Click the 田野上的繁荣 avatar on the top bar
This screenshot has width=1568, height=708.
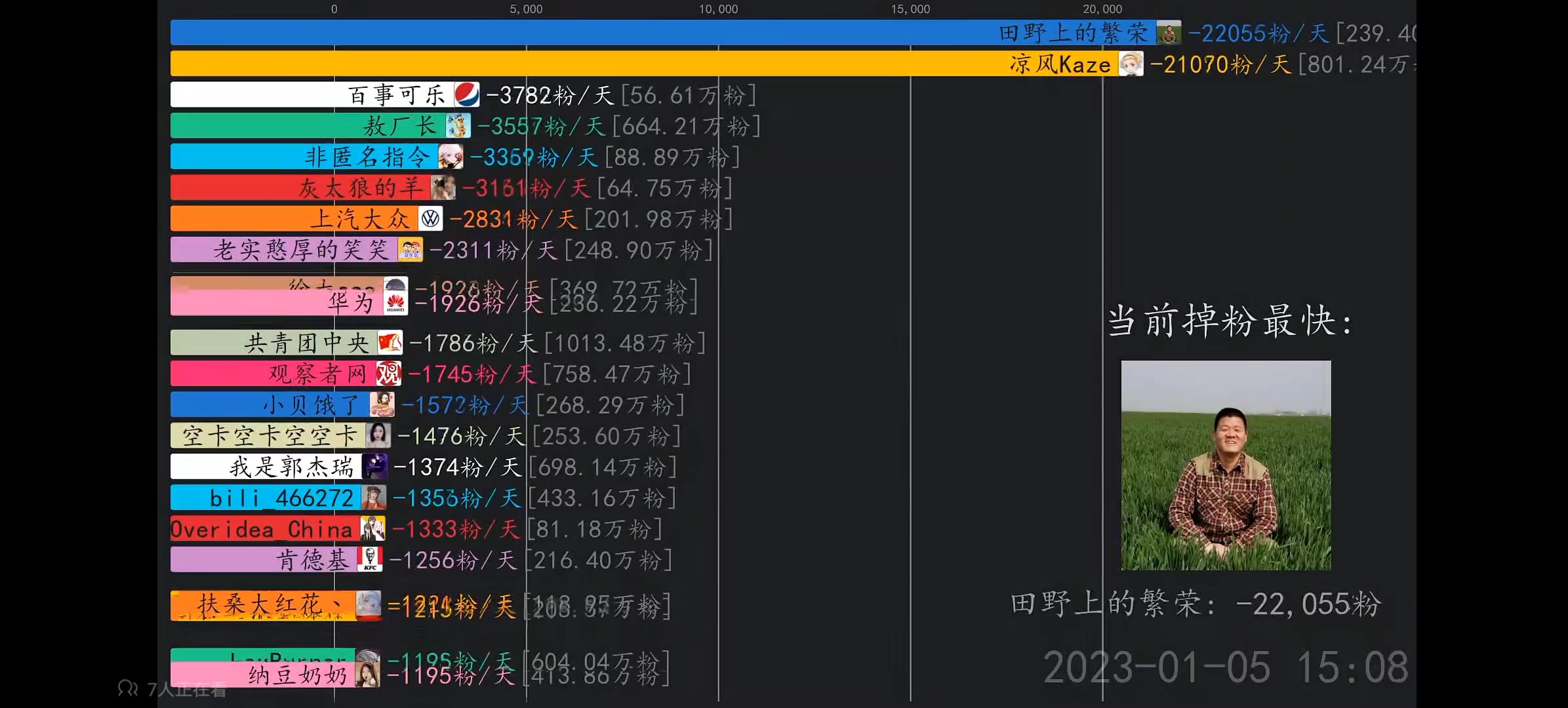pyautogui.click(x=1169, y=33)
